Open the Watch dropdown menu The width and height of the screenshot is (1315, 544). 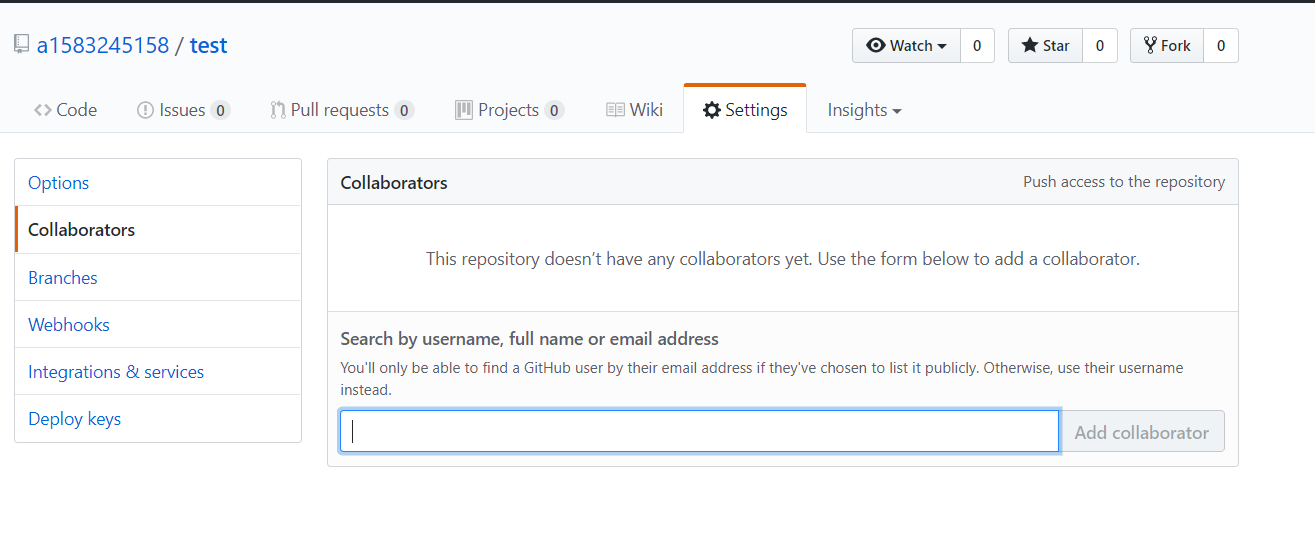pos(907,46)
